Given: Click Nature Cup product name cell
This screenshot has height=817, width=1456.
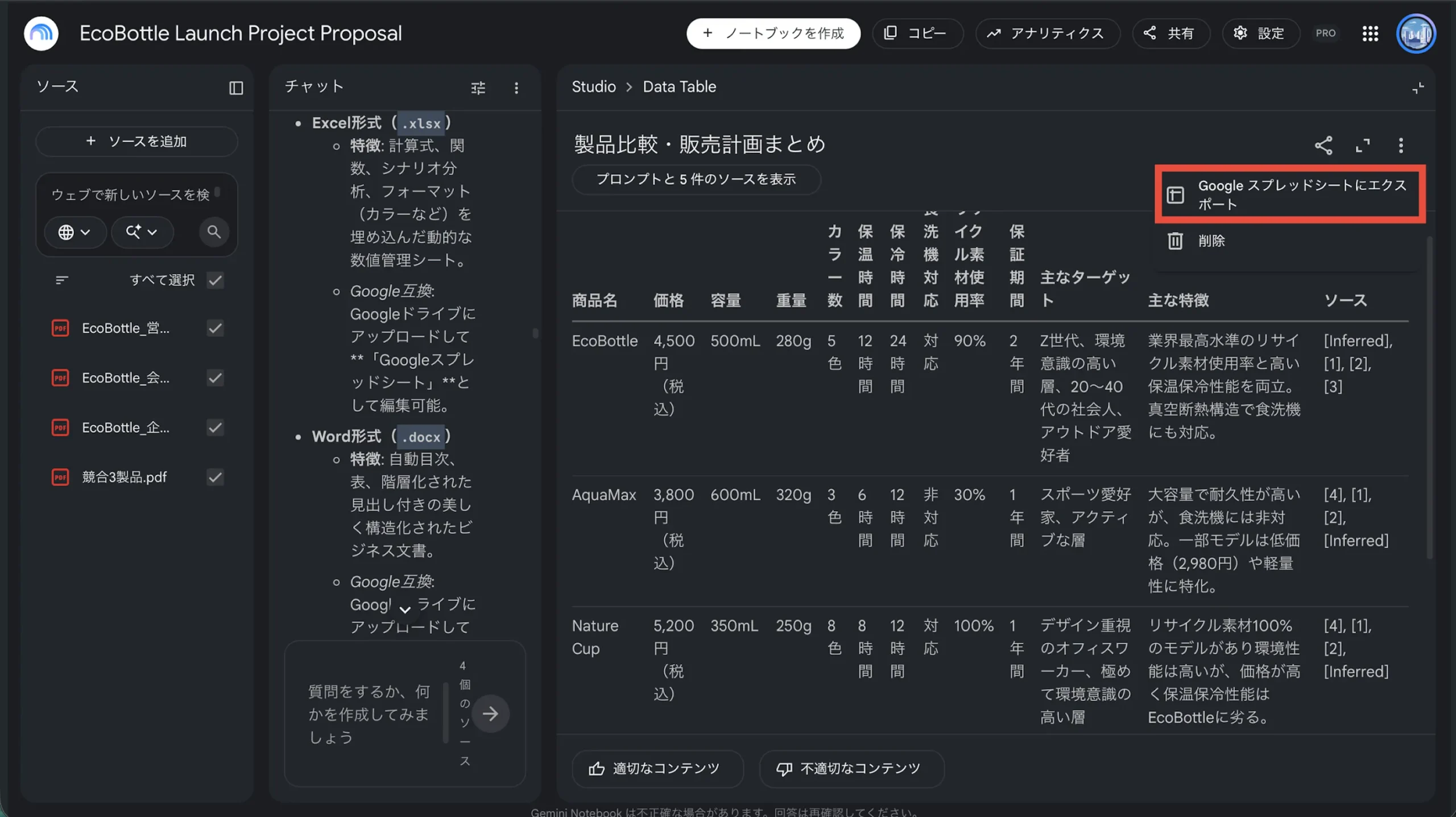Looking at the screenshot, I should (x=595, y=637).
